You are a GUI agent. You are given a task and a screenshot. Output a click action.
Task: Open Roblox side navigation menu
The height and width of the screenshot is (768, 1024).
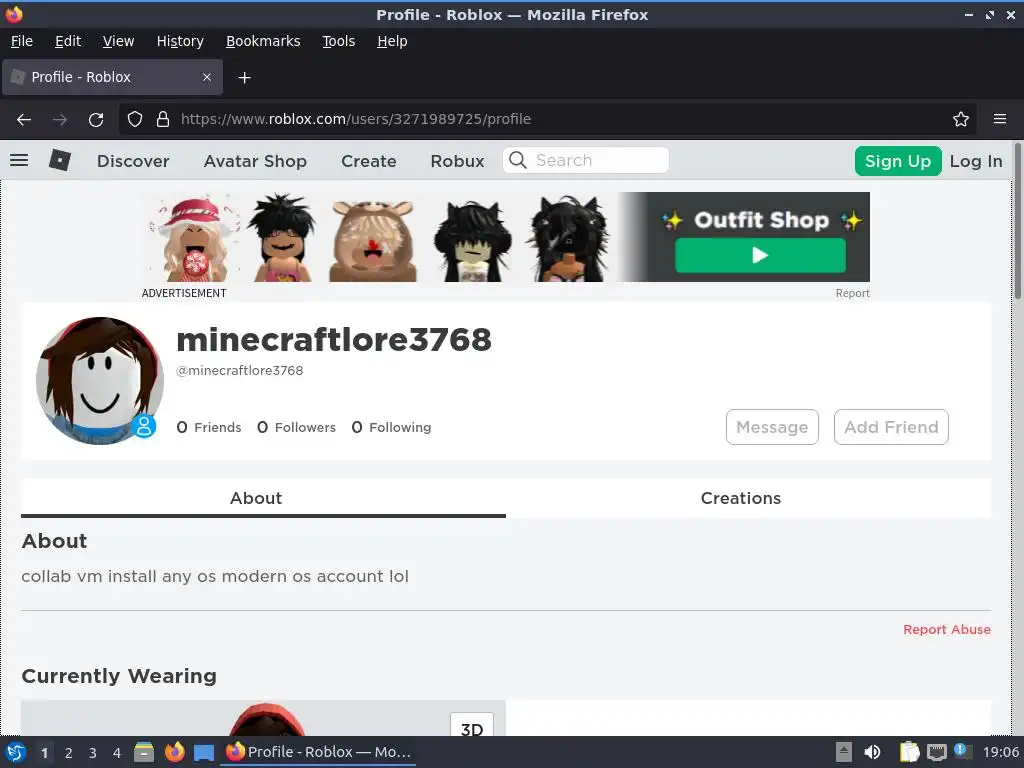coord(19,160)
